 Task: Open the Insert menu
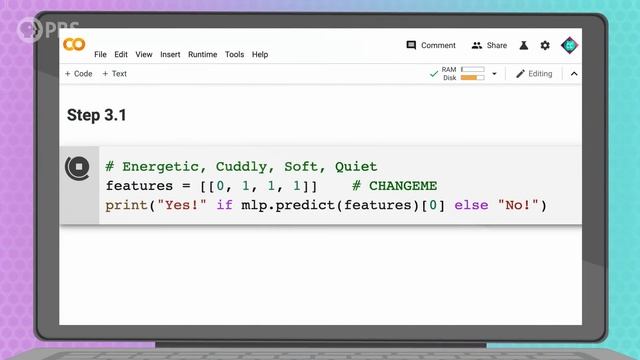click(170, 54)
